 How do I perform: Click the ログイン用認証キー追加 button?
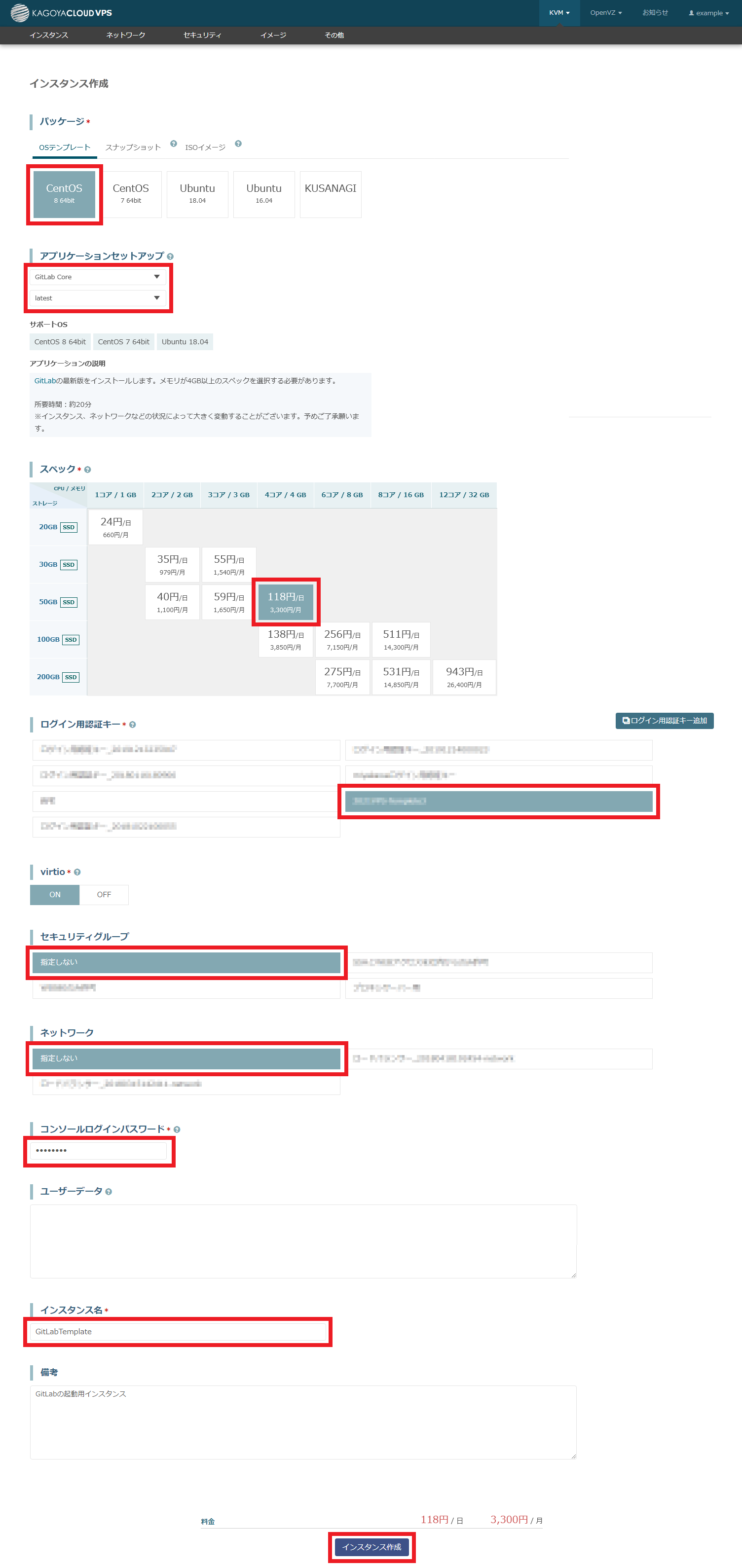(664, 721)
